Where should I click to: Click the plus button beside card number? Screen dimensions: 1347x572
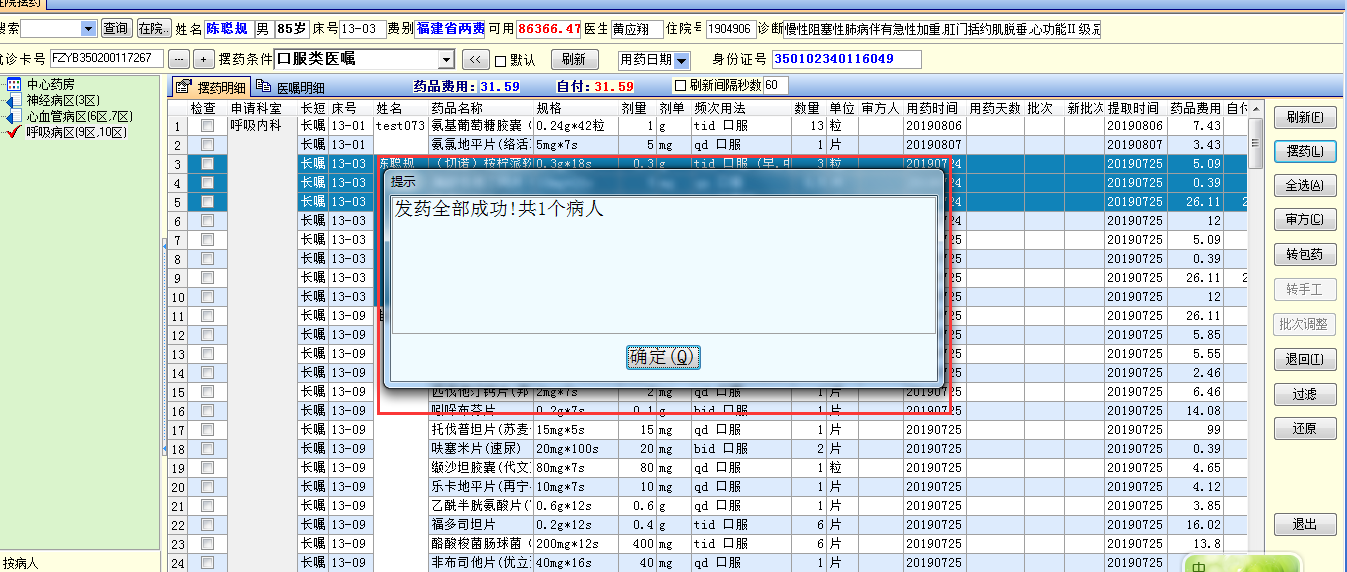click(x=204, y=59)
